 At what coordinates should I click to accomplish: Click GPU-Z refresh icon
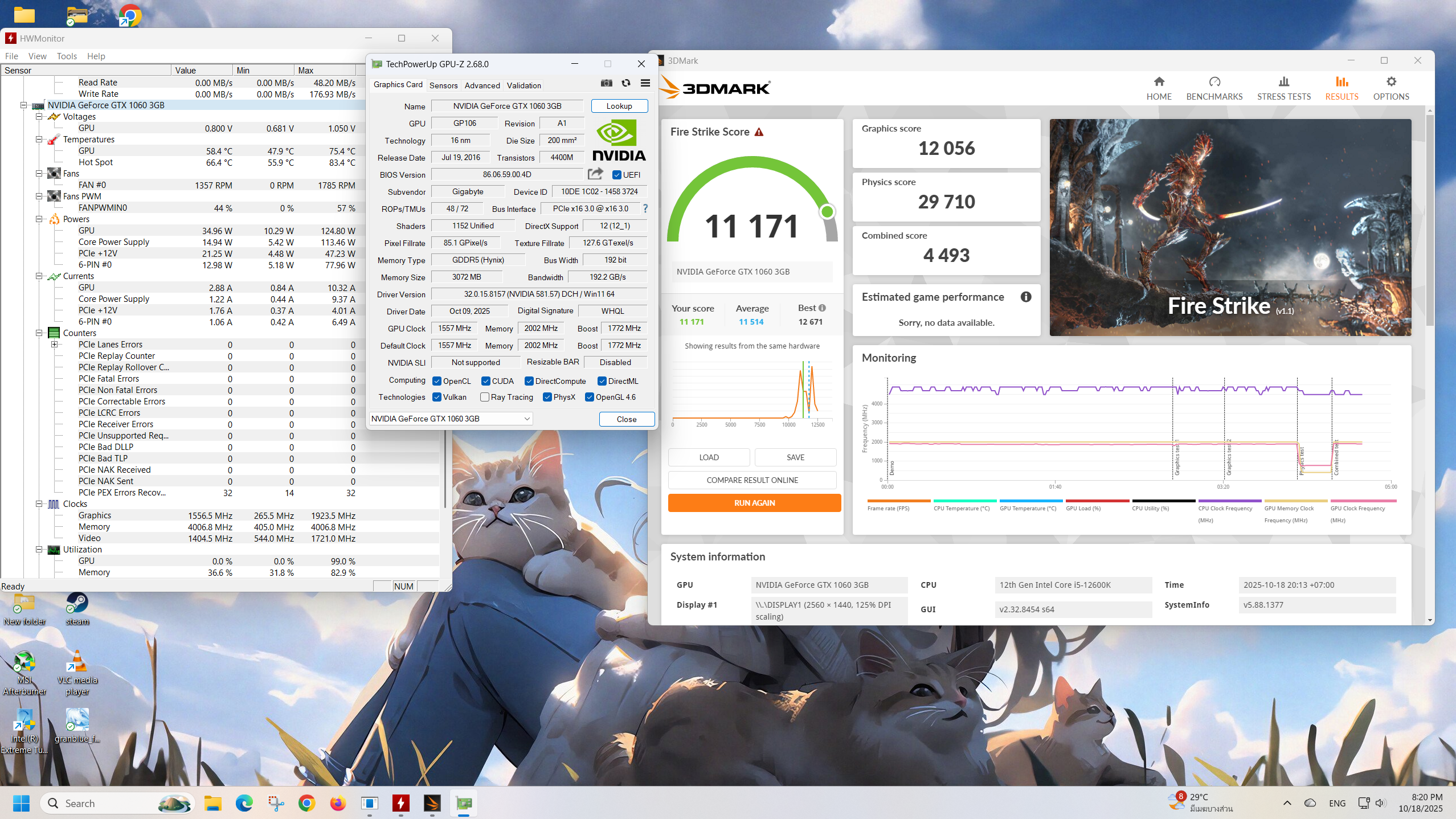(x=626, y=84)
